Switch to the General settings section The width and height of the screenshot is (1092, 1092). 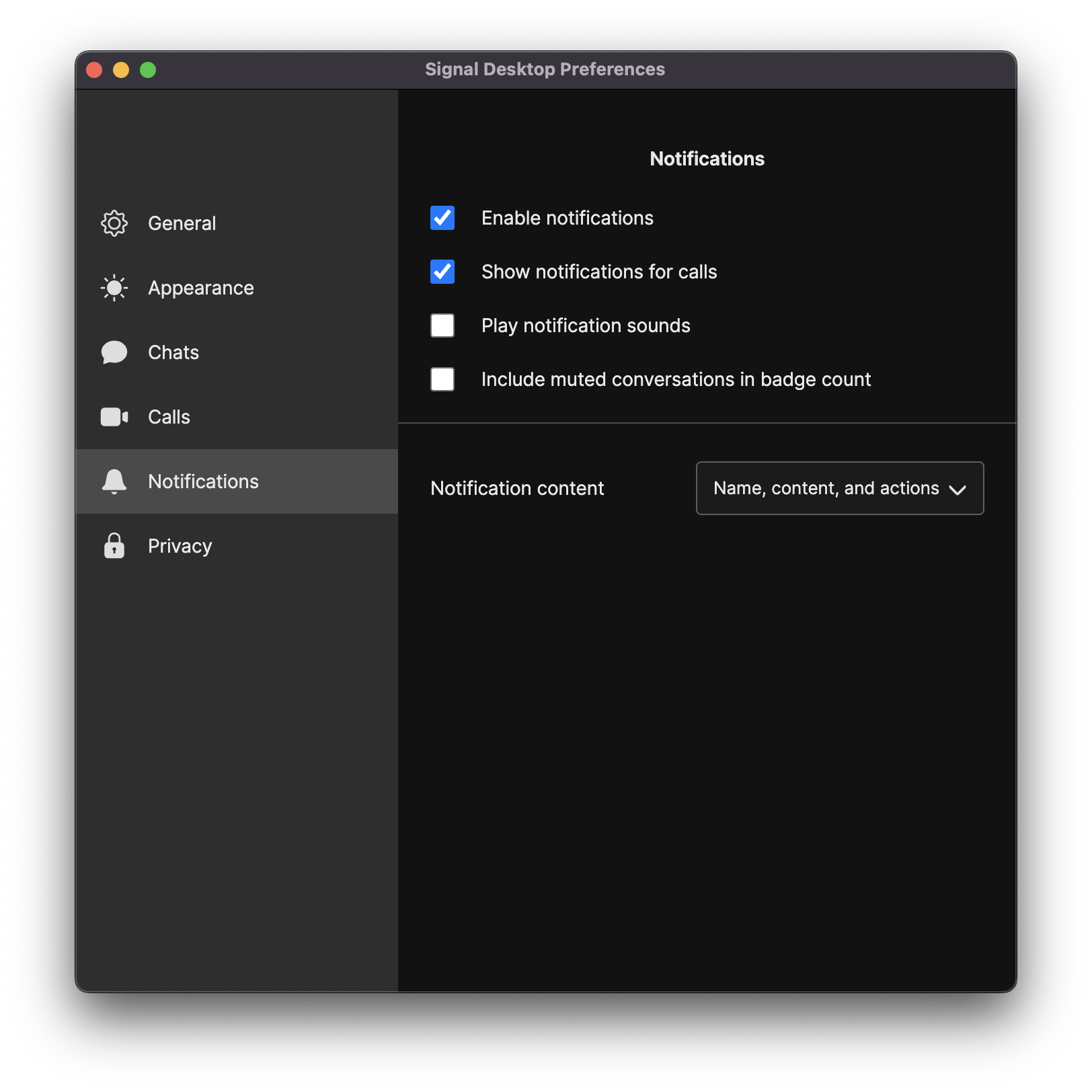coord(182,223)
